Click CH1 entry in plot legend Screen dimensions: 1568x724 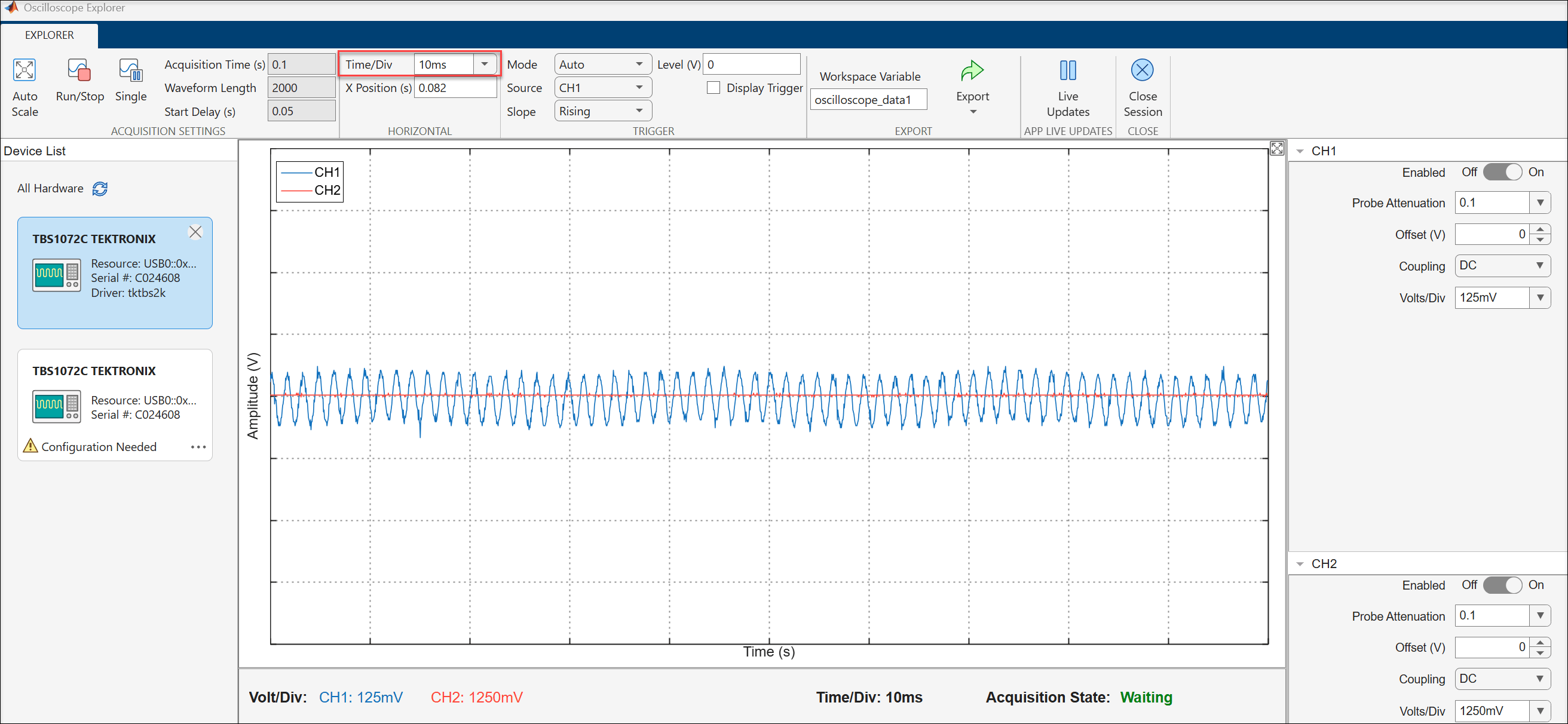(310, 172)
